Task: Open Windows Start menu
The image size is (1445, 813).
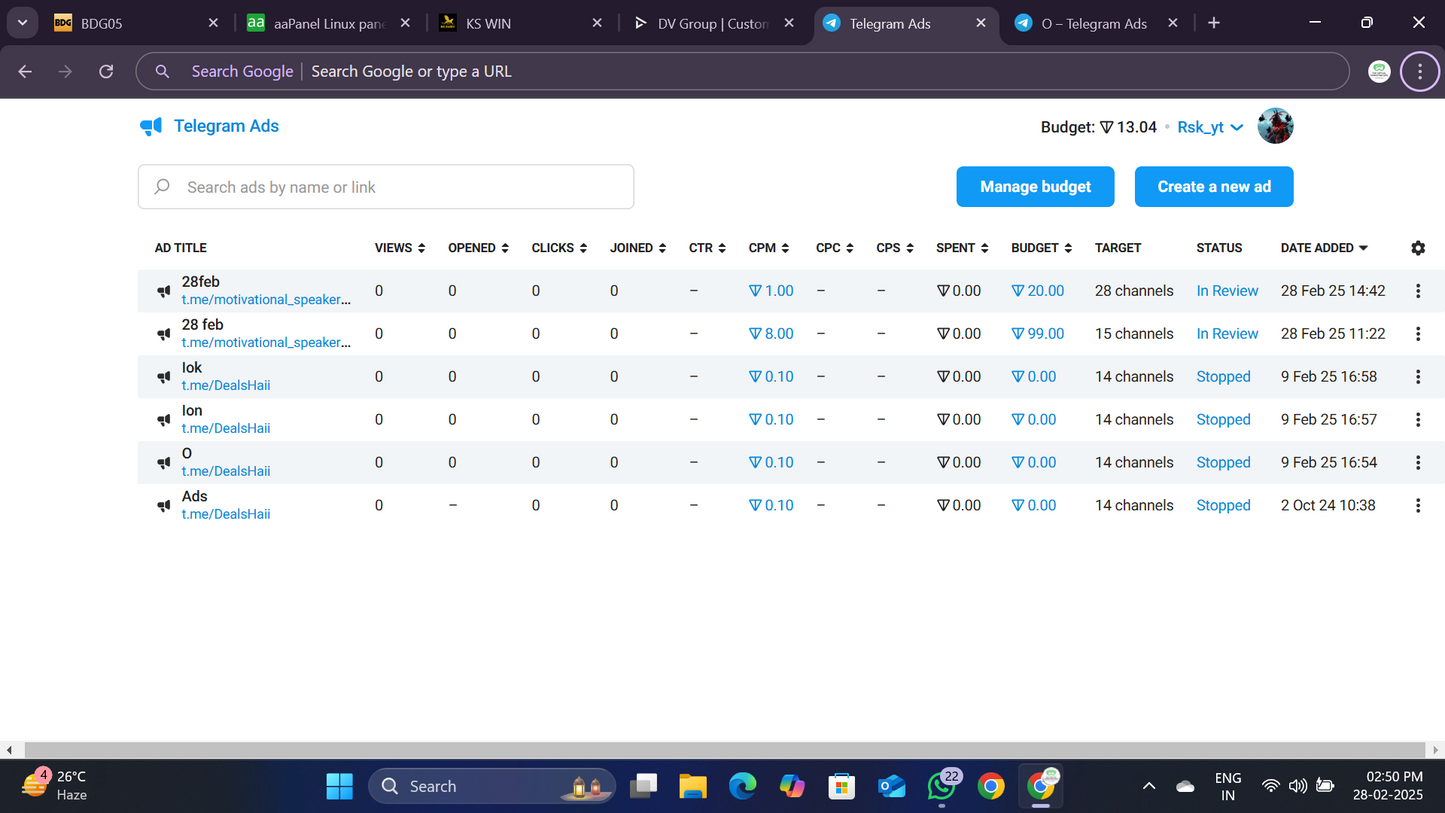Action: [x=340, y=786]
